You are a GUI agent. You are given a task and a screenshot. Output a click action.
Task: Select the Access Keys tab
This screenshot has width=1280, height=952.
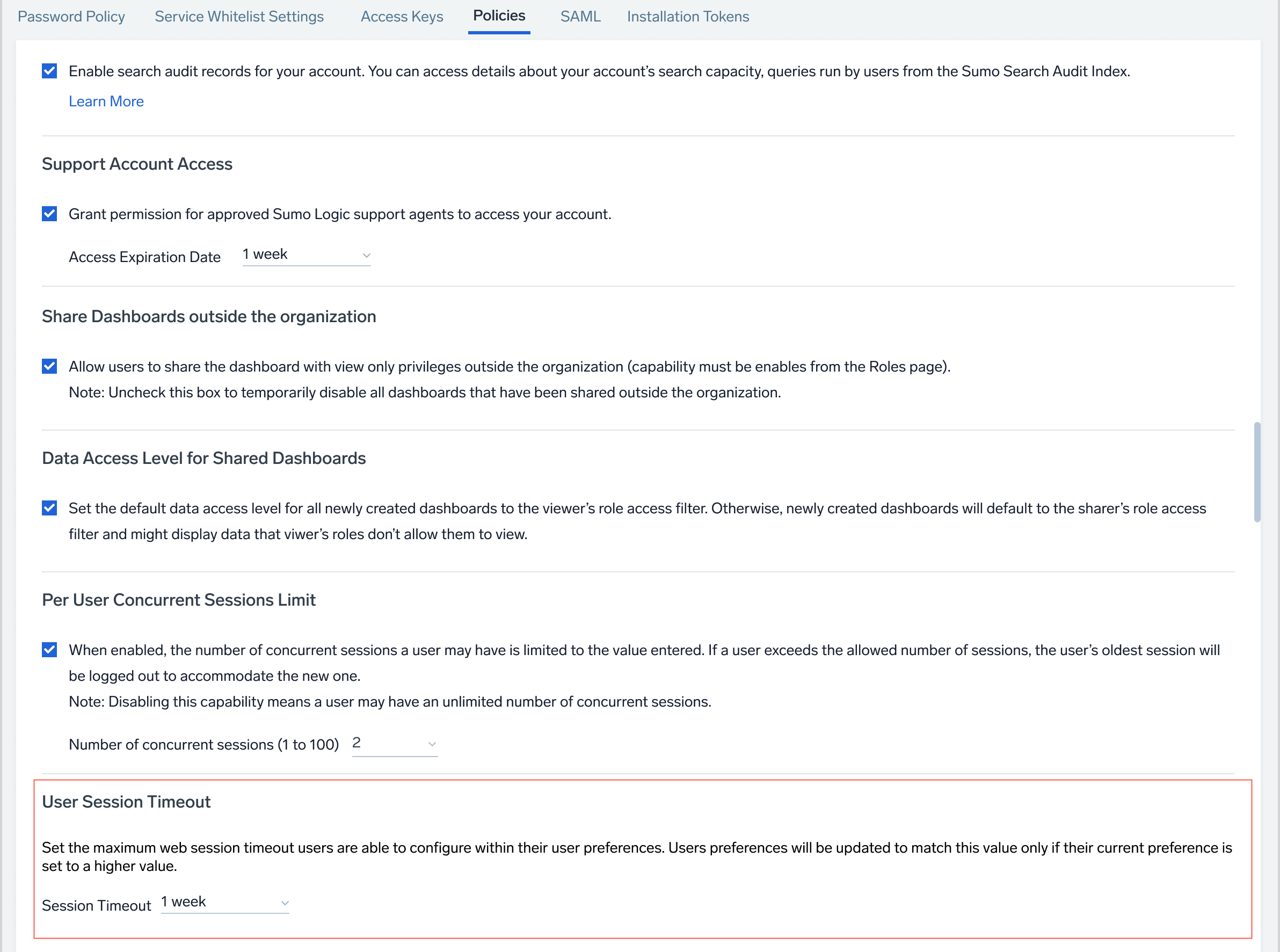click(401, 17)
